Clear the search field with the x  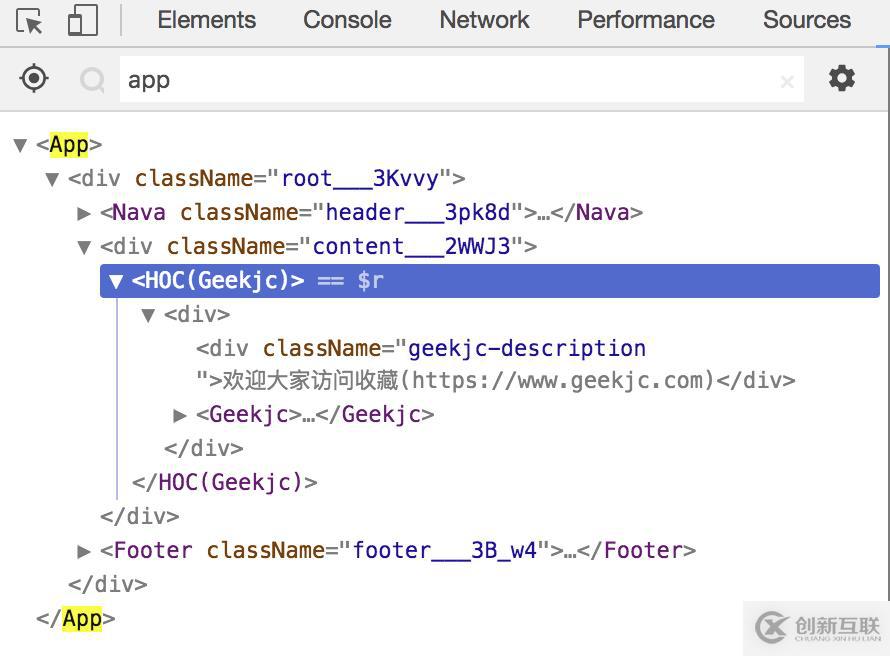[x=787, y=81]
